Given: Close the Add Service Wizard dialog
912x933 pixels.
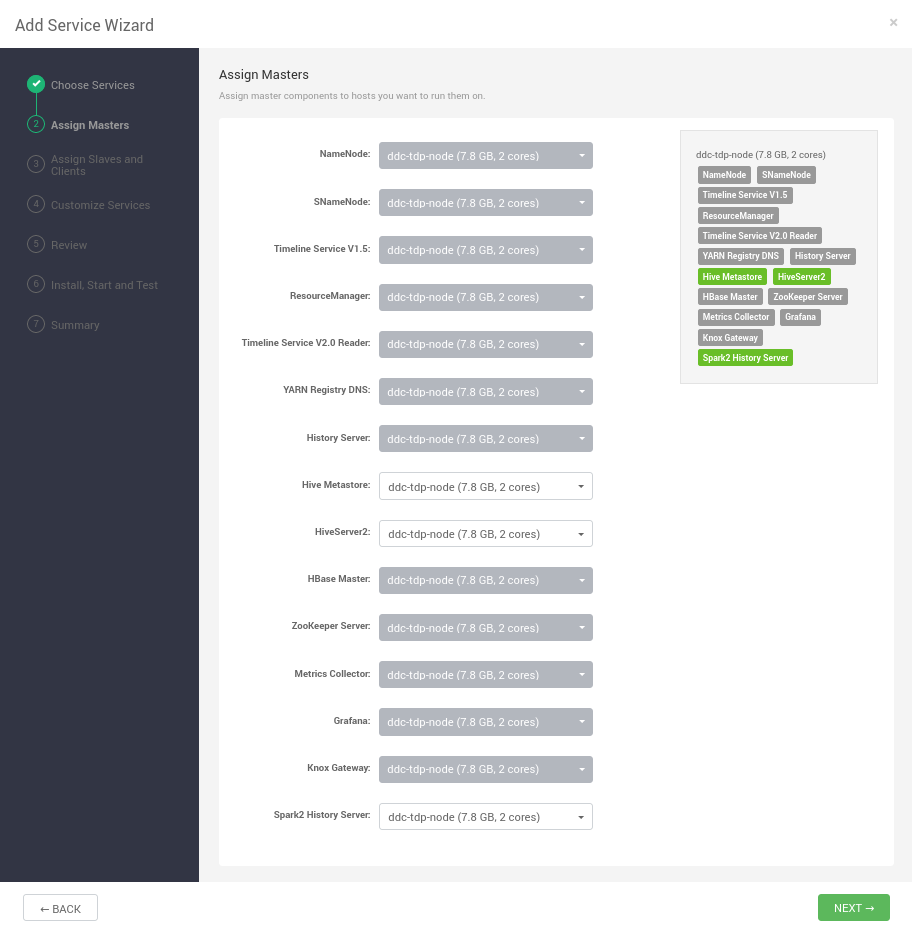Looking at the screenshot, I should (893, 23).
